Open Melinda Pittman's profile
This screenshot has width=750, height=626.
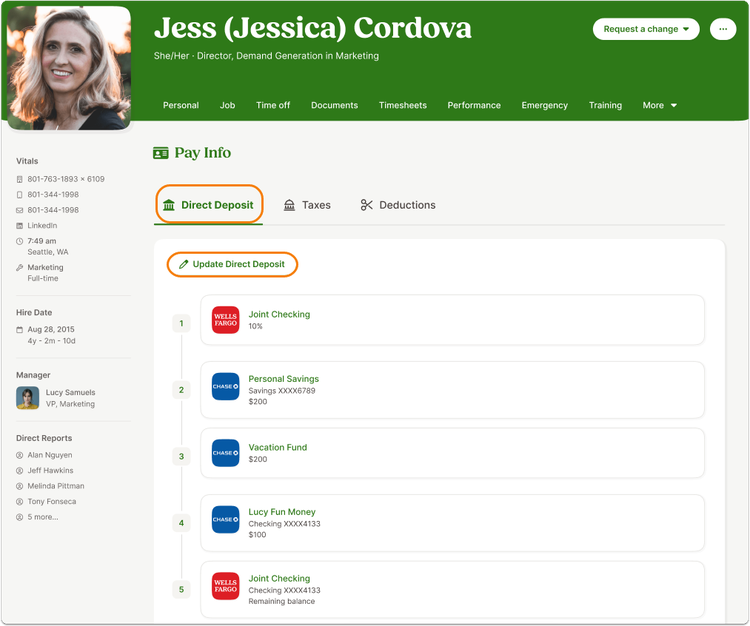[x=56, y=486]
